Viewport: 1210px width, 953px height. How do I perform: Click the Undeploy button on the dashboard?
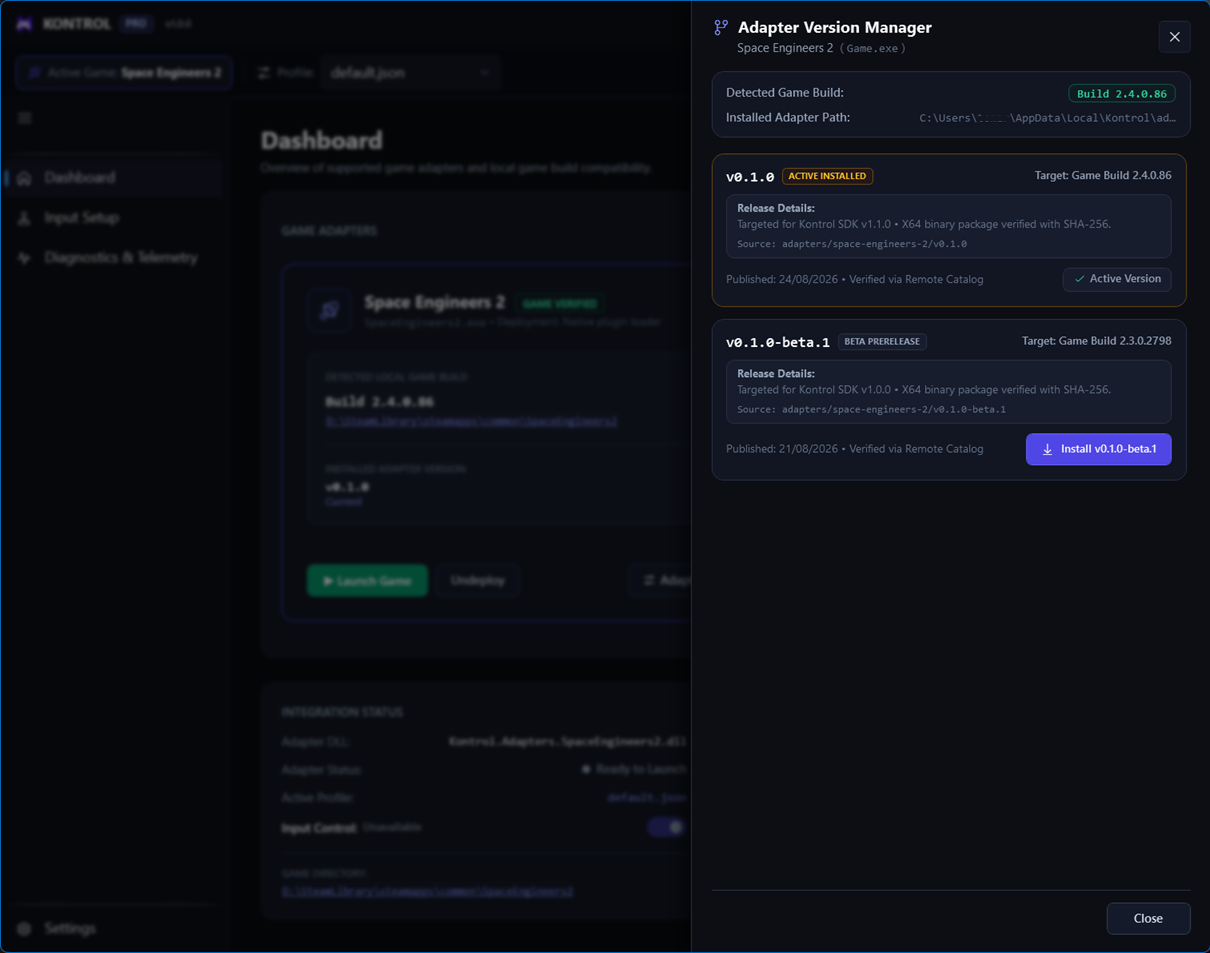[x=478, y=581]
